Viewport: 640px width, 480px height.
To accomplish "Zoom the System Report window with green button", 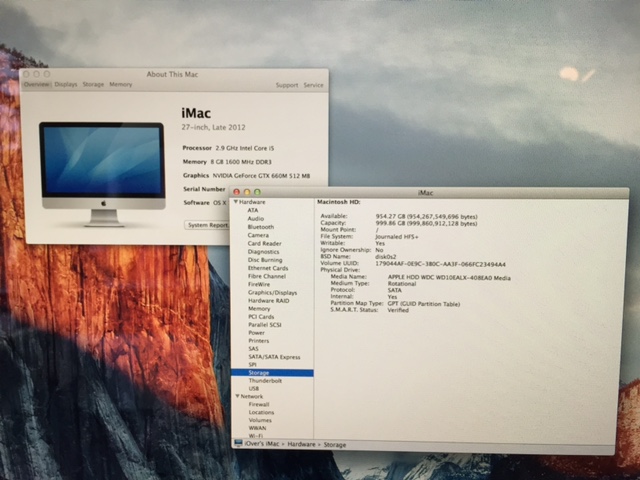I will coord(257,192).
